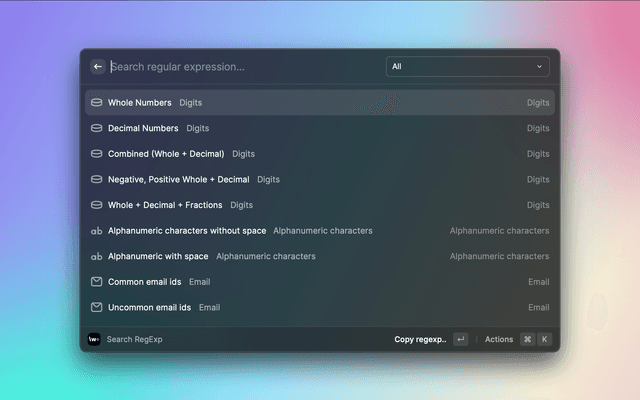This screenshot has height=400, width=640.
Task: Click the envelope icon for Common email ids
Action: 97,282
